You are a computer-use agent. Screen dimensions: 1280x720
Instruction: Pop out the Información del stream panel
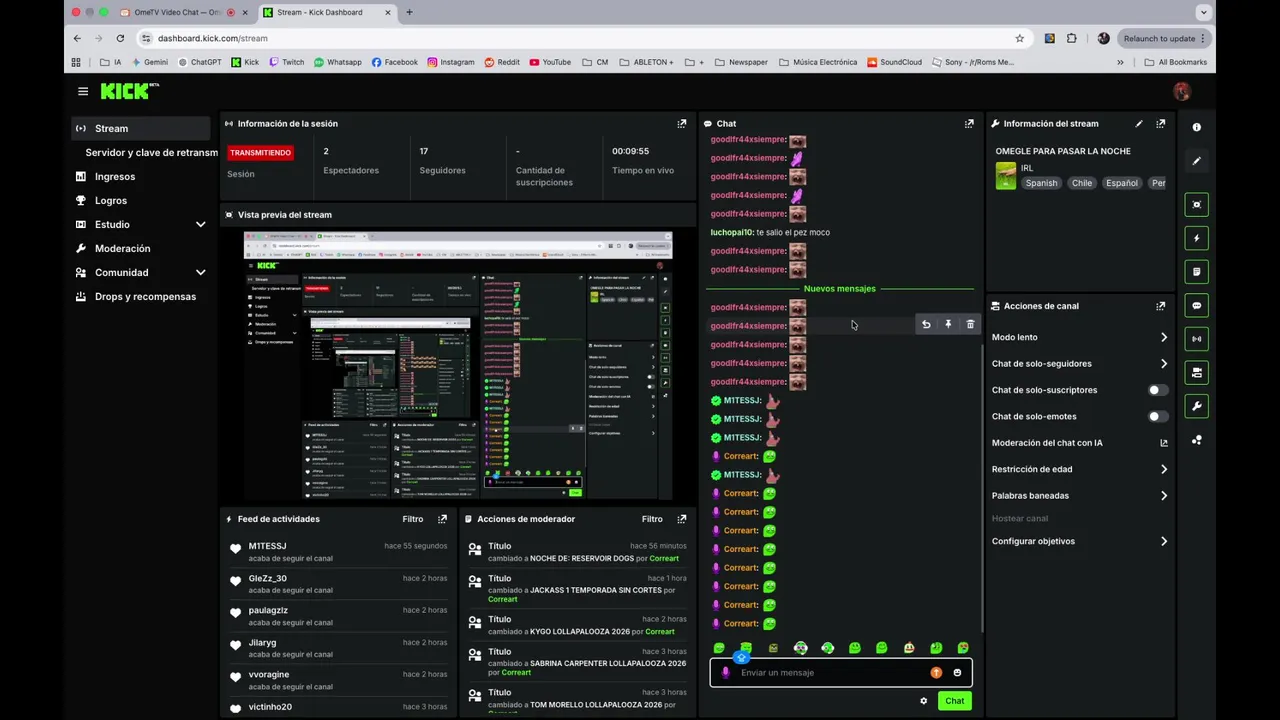[x=1161, y=124]
